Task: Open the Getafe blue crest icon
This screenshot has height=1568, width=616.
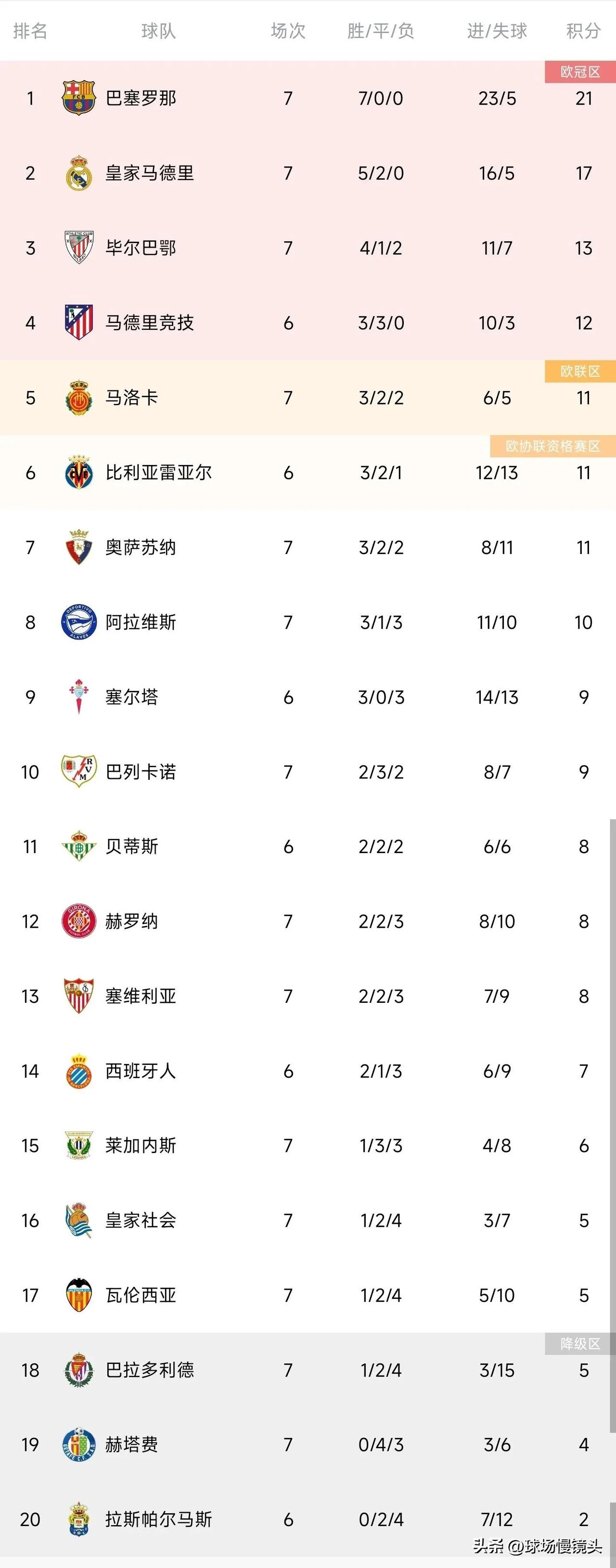Action: click(x=78, y=1444)
